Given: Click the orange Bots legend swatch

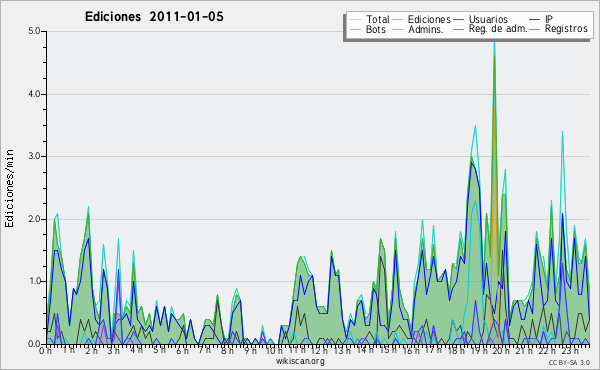Looking at the screenshot, I should click(356, 29).
